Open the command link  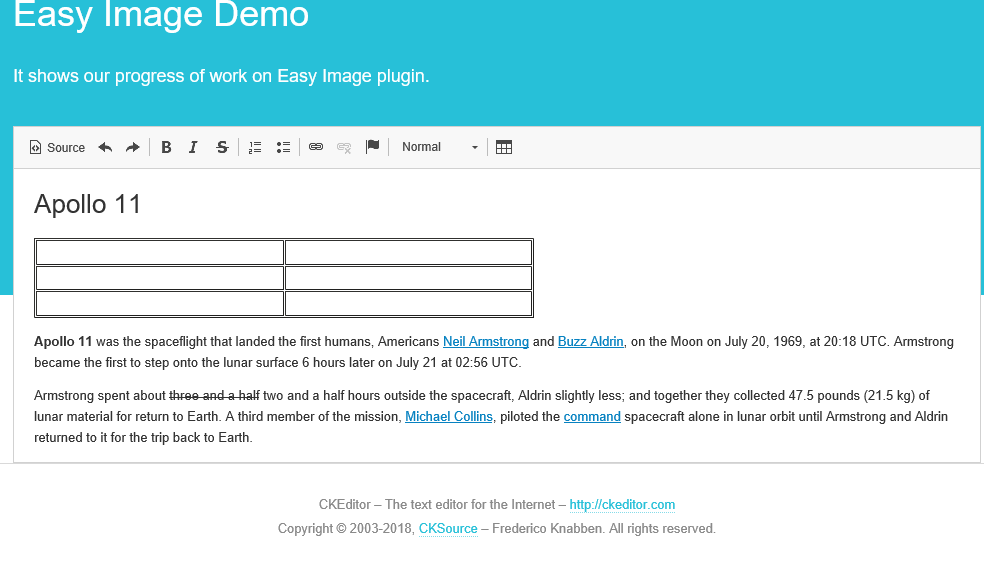tap(592, 417)
